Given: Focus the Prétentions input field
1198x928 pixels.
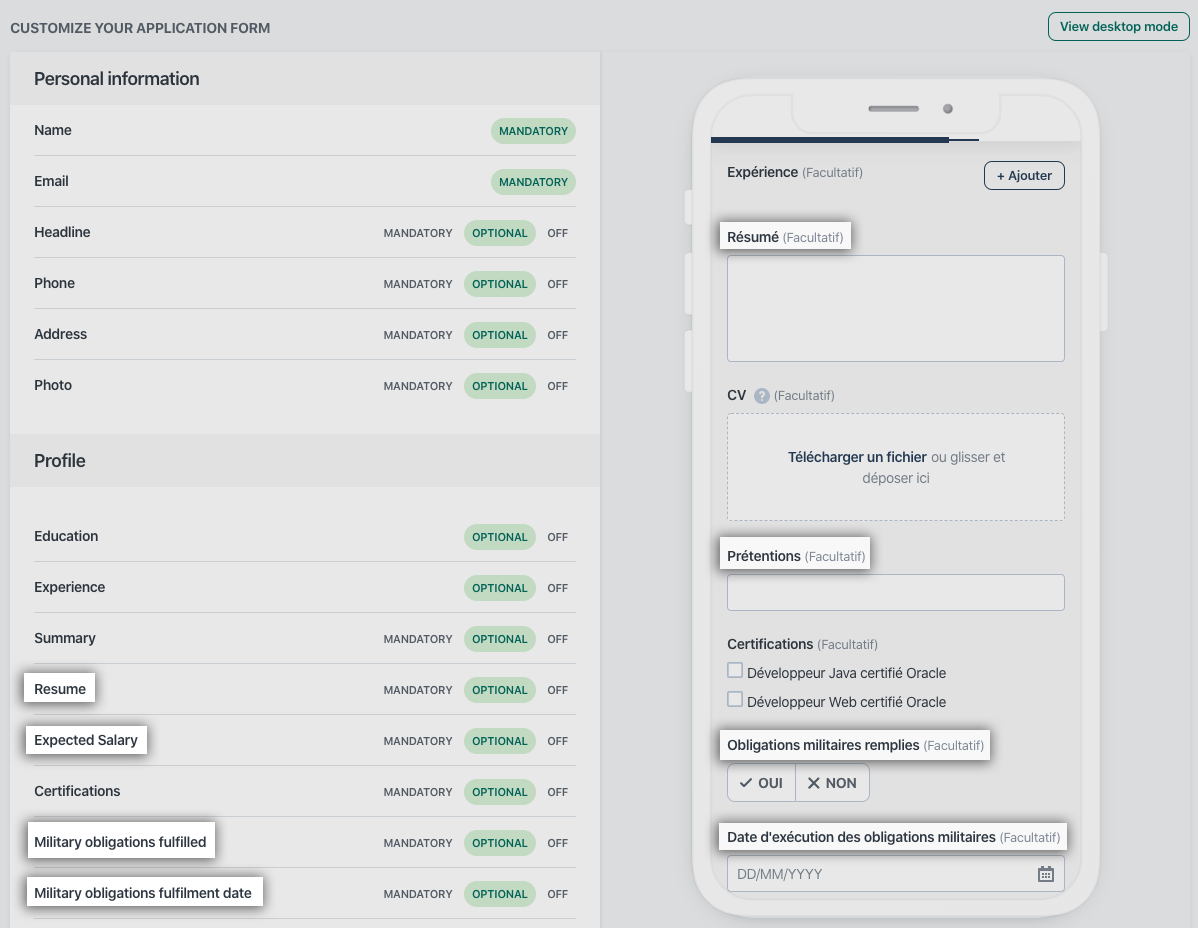Looking at the screenshot, I should pyautogui.click(x=895, y=592).
